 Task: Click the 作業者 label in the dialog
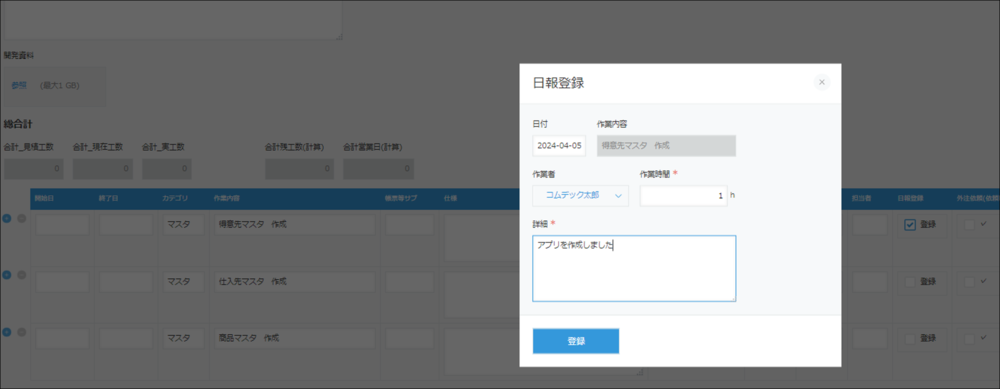(543, 173)
